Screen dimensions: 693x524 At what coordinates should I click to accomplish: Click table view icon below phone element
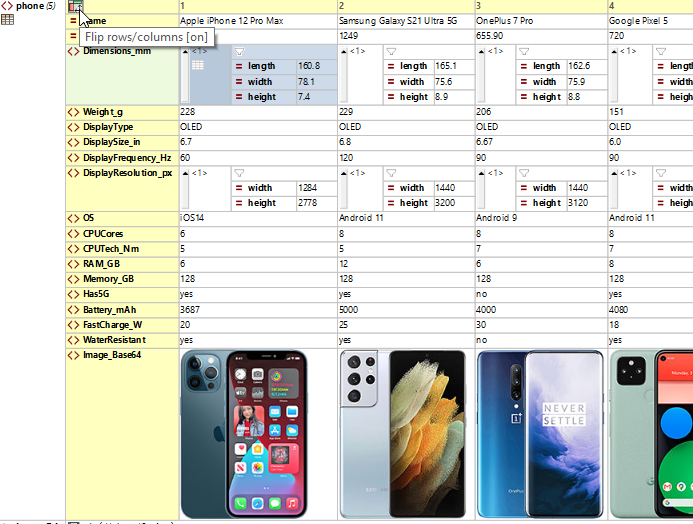pos(7,20)
